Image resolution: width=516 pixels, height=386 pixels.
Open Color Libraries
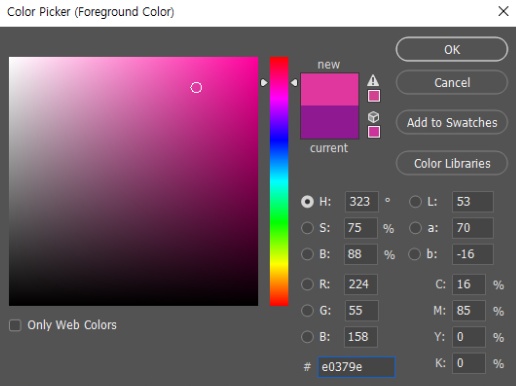[x=452, y=163]
